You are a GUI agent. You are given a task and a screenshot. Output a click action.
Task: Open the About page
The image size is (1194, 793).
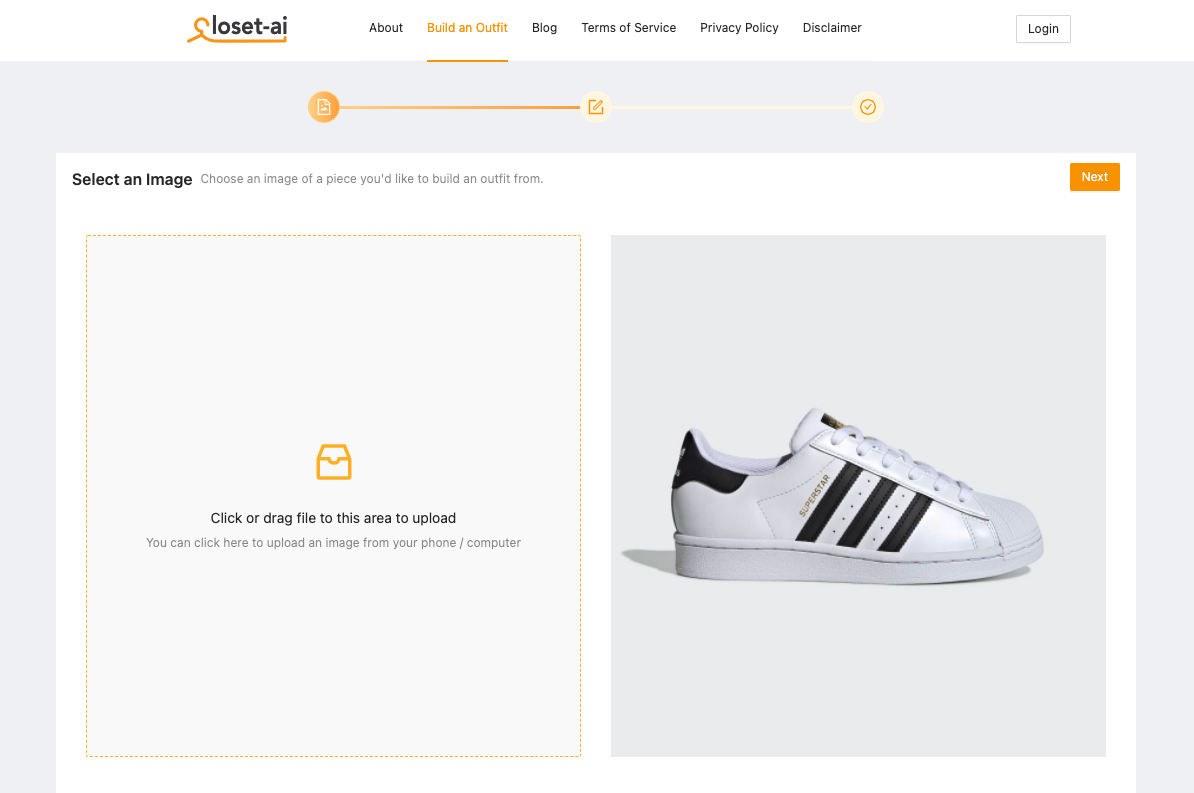[x=386, y=28]
